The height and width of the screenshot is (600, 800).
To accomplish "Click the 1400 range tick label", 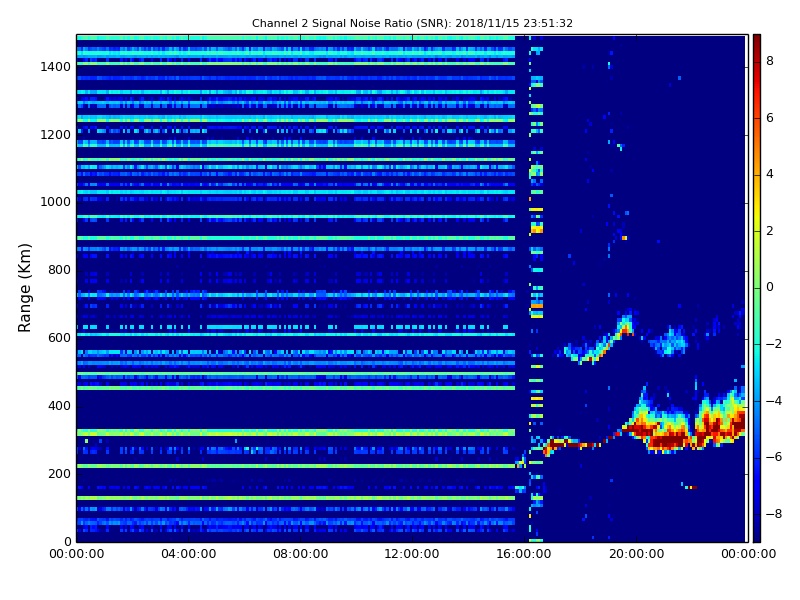I will tap(55, 67).
